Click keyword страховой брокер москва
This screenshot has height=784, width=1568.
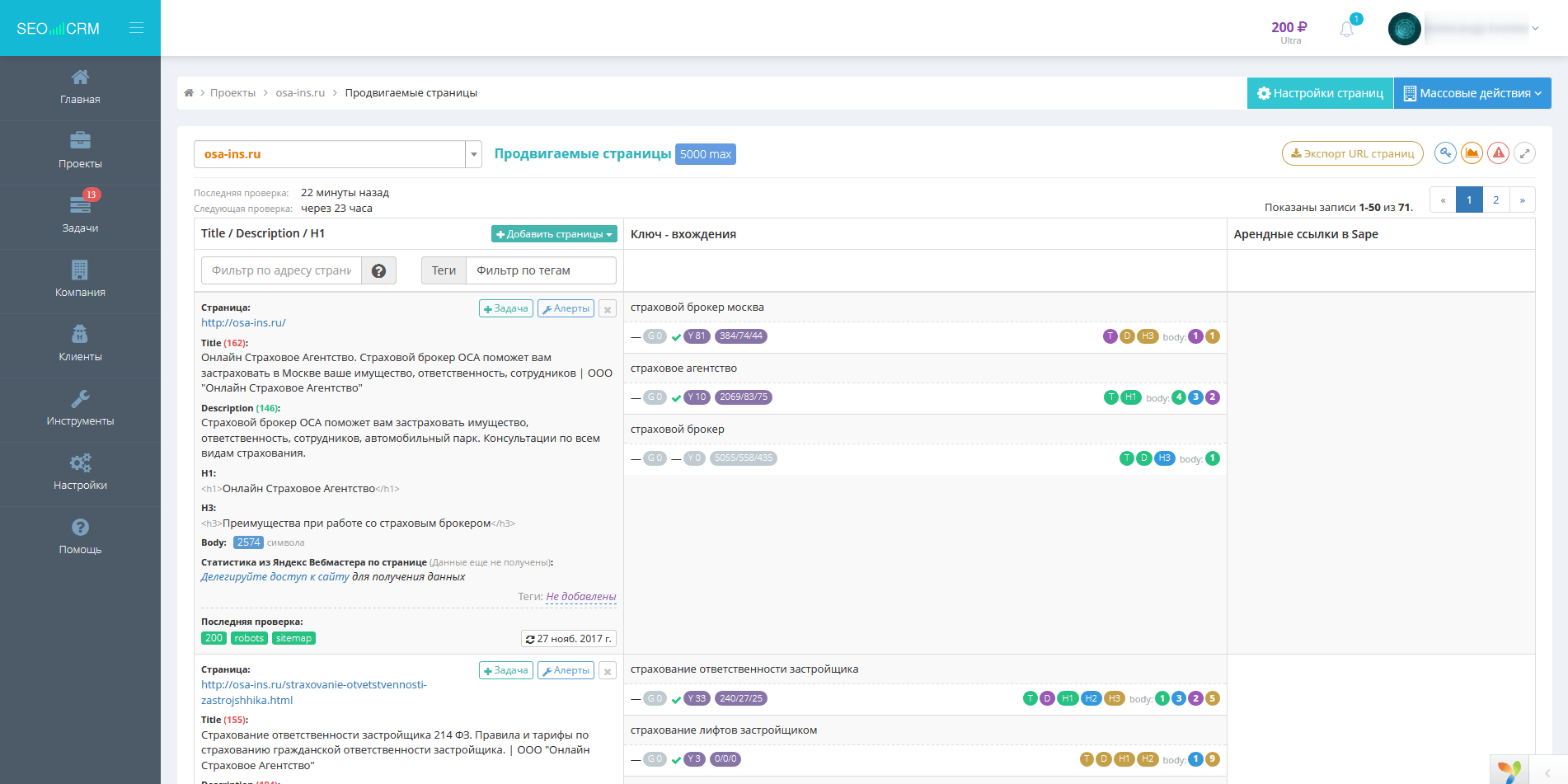697,307
